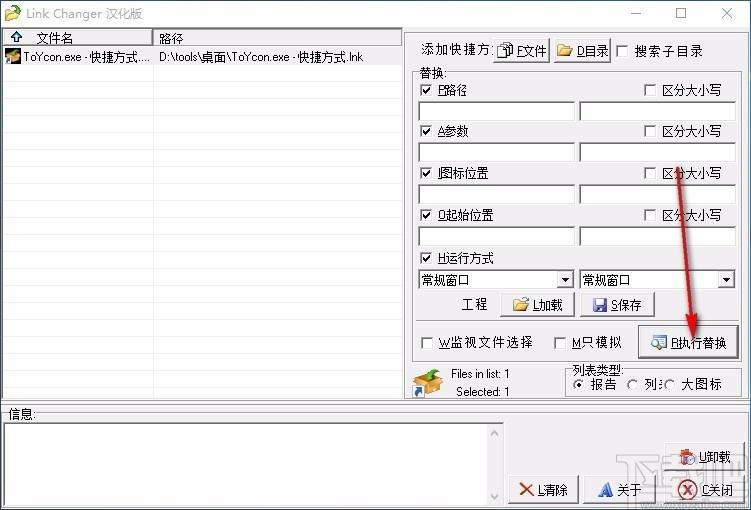Click the left 路径 search input field
751x510 pixels.
point(496,111)
